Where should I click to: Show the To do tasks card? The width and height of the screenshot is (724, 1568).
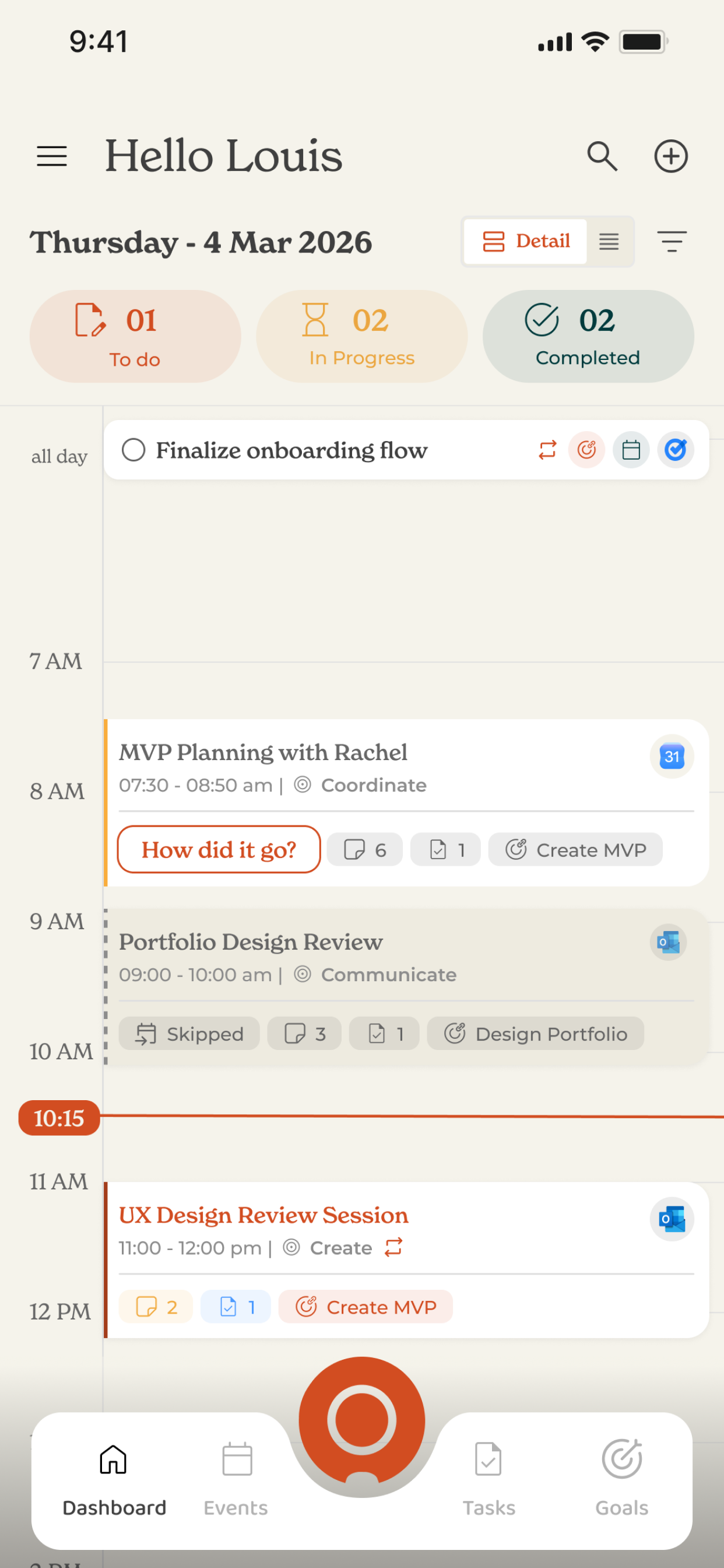[135, 336]
